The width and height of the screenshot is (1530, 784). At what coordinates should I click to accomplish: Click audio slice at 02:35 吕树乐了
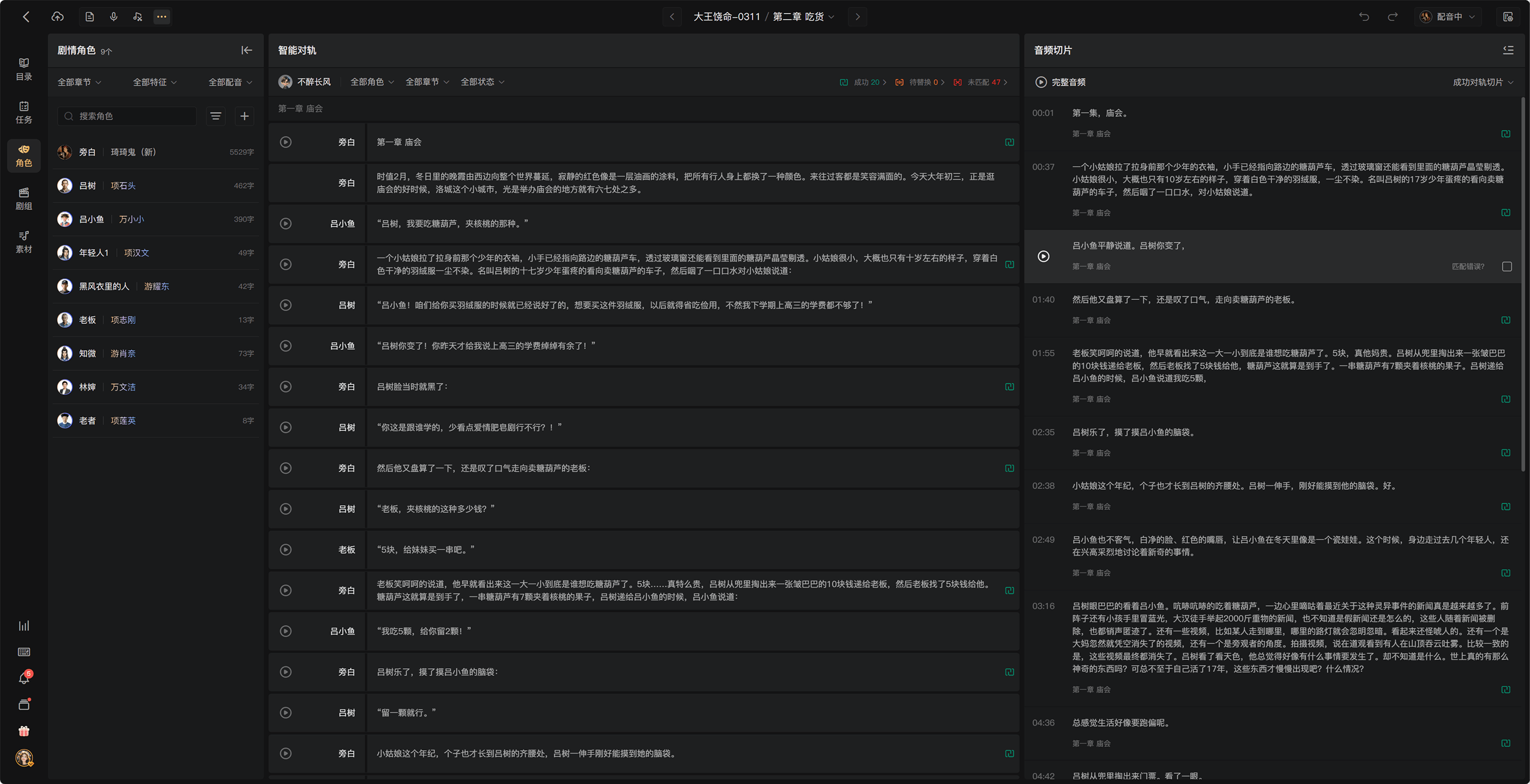(1272, 442)
